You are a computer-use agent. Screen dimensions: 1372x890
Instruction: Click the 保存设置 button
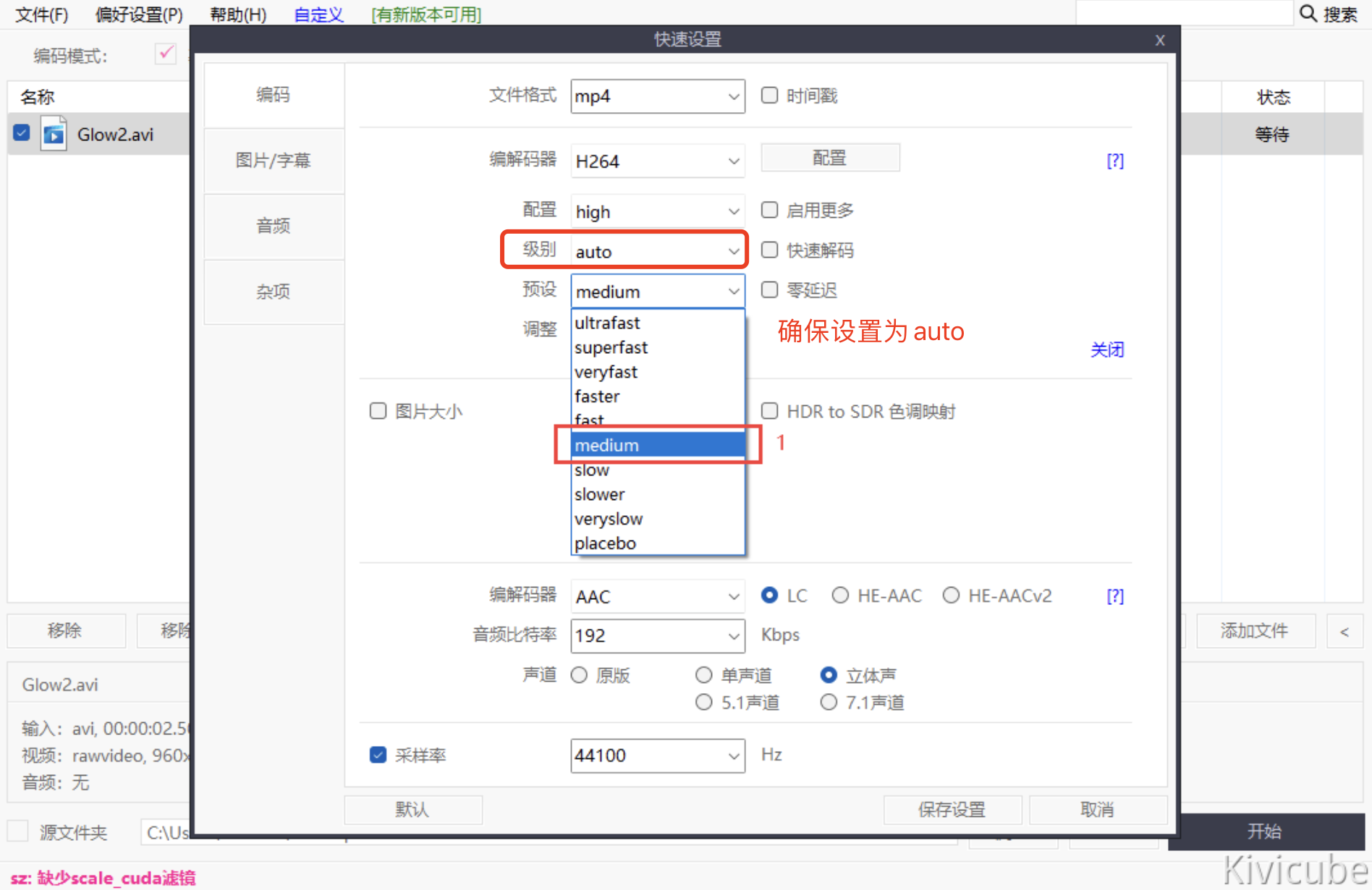[x=952, y=810]
